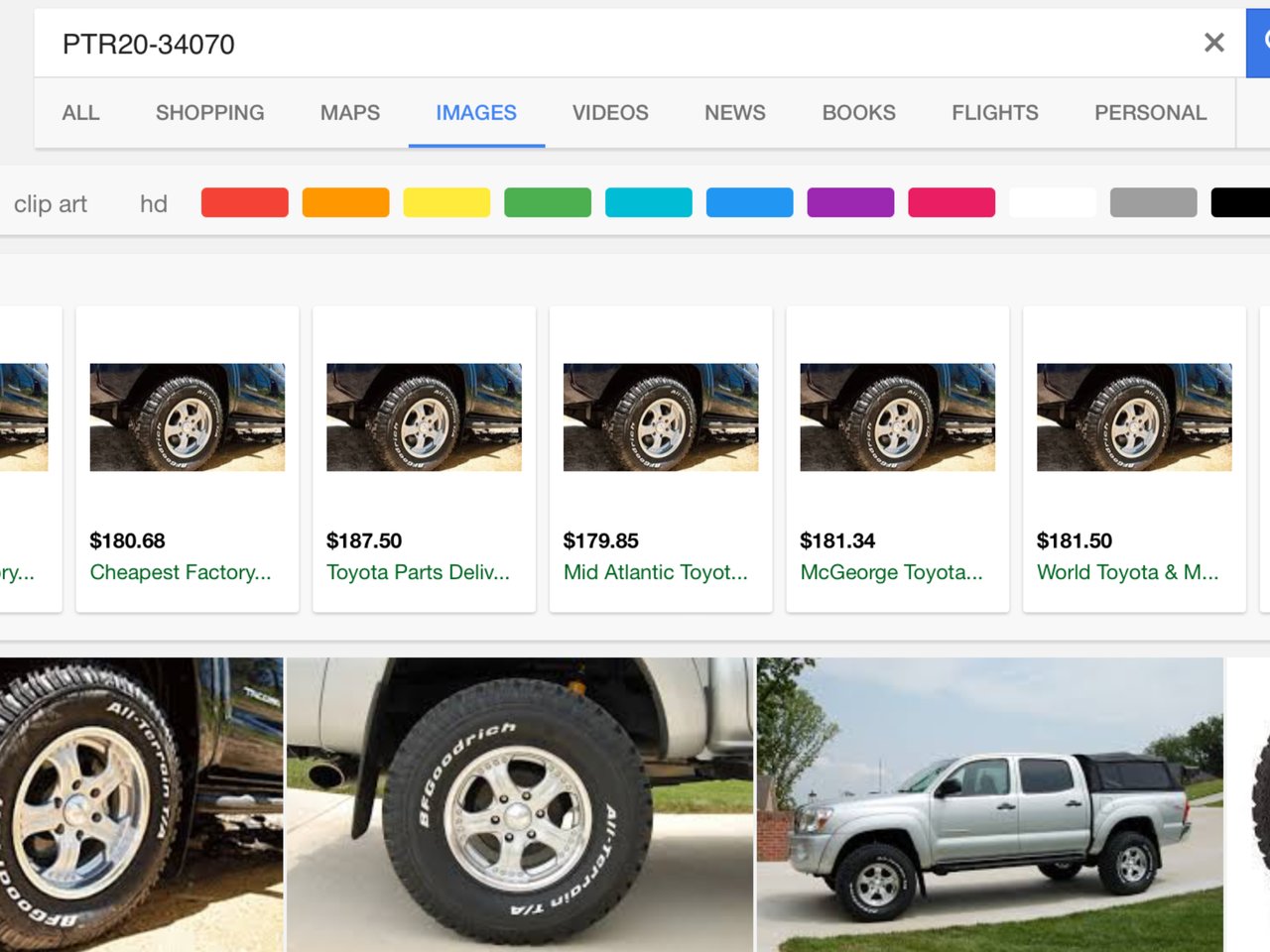1270x952 pixels.
Task: Filter images by orange color
Action: [346, 202]
